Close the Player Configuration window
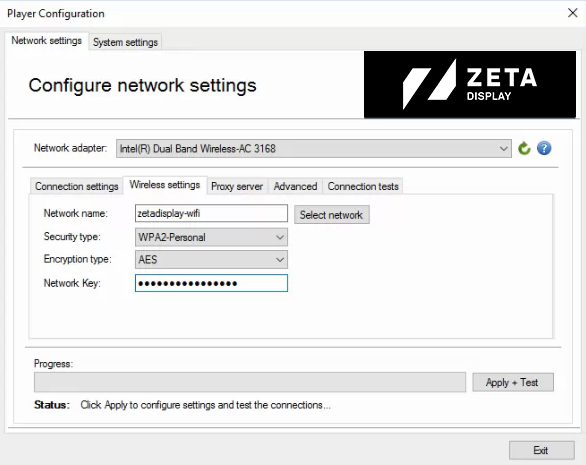 572,13
